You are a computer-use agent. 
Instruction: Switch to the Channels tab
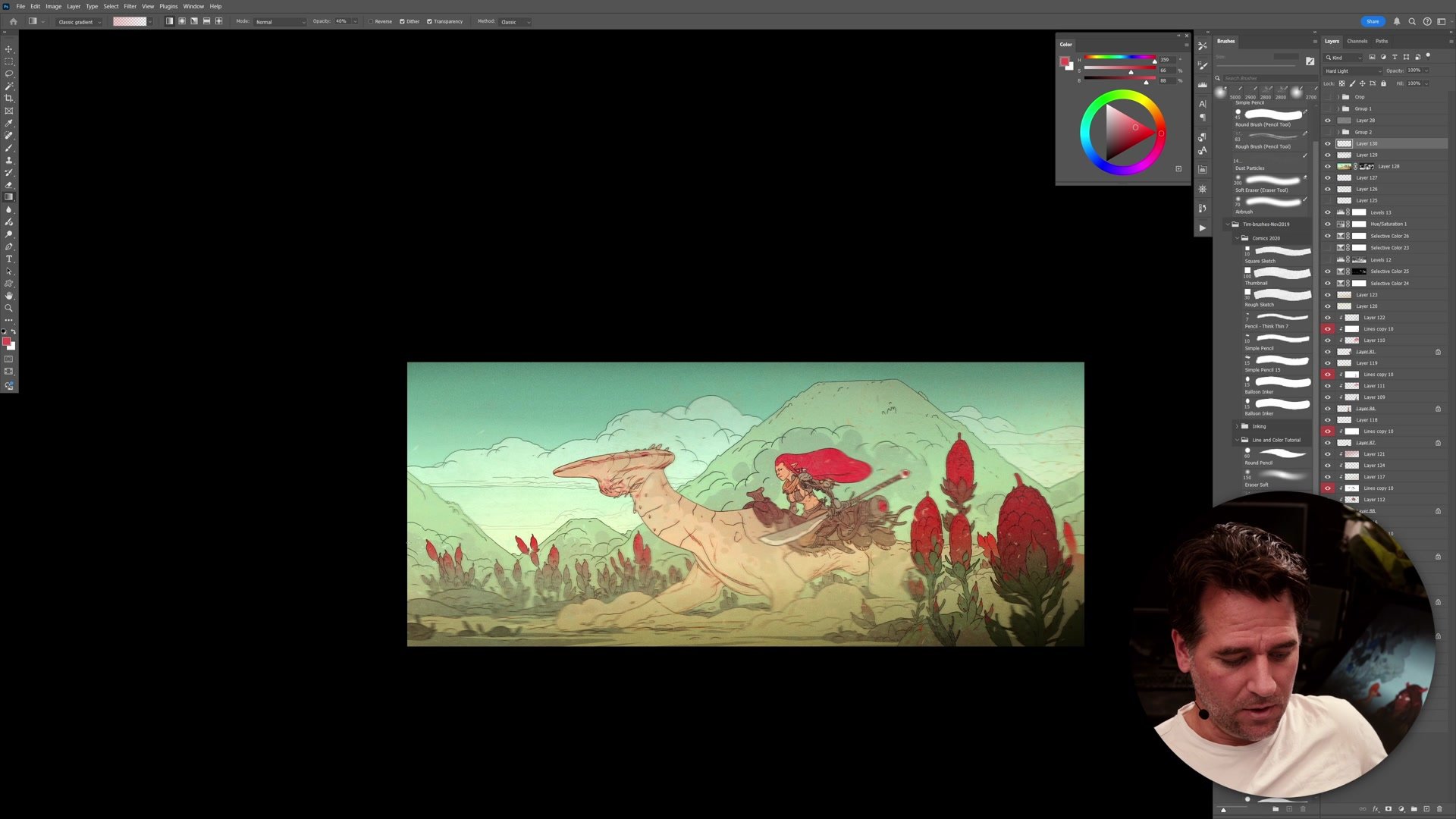(1357, 41)
